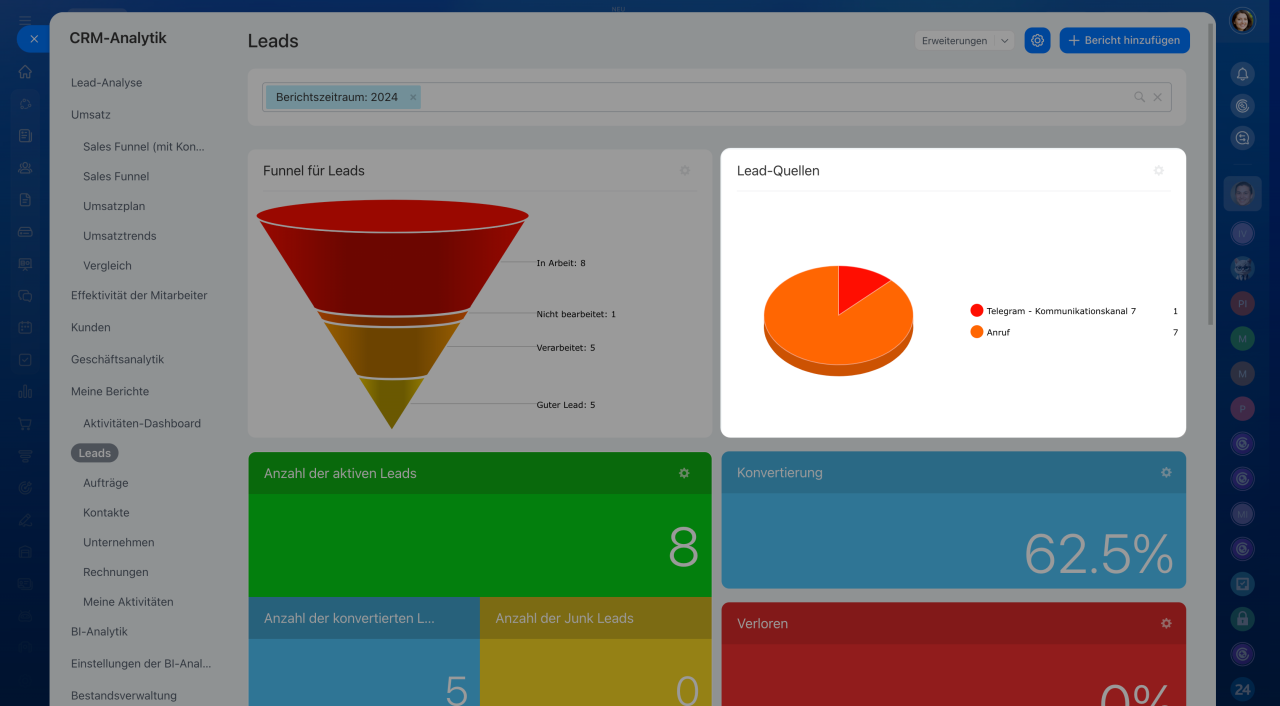Click the pie chart in Lead-Quellen

click(x=838, y=320)
